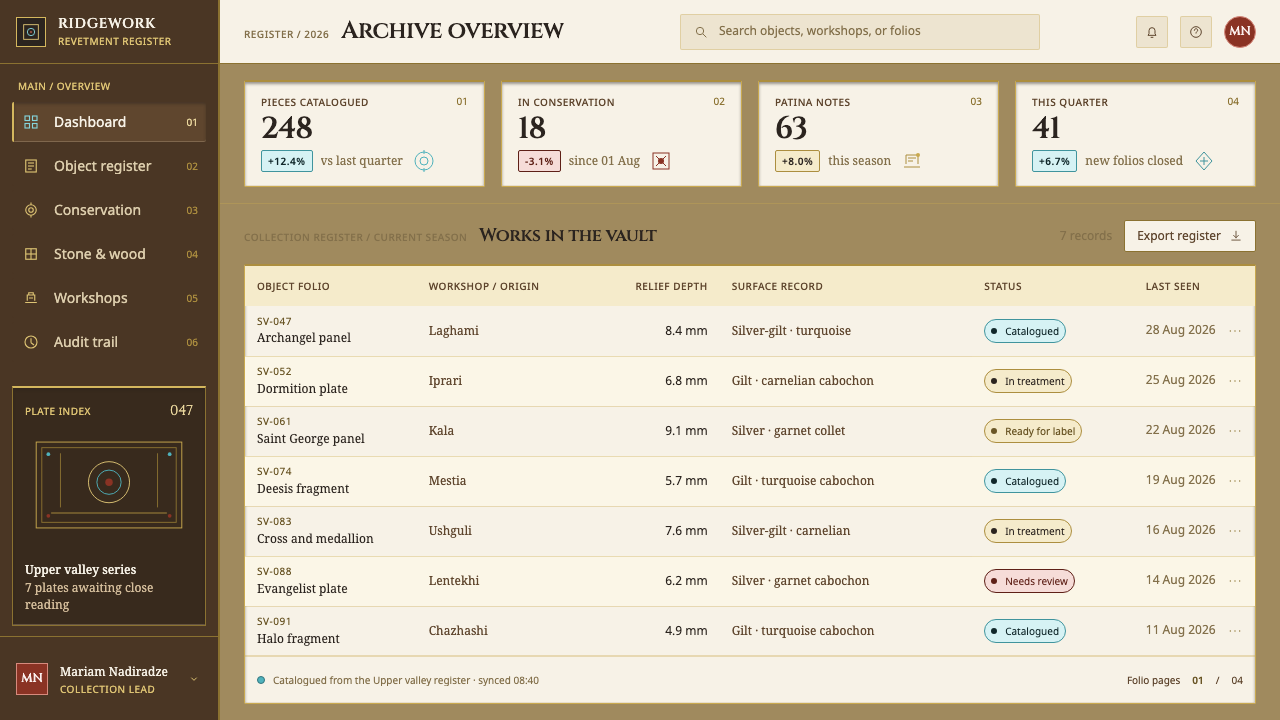Open Audit trail in sidebar
1280x720 pixels.
pos(109,342)
